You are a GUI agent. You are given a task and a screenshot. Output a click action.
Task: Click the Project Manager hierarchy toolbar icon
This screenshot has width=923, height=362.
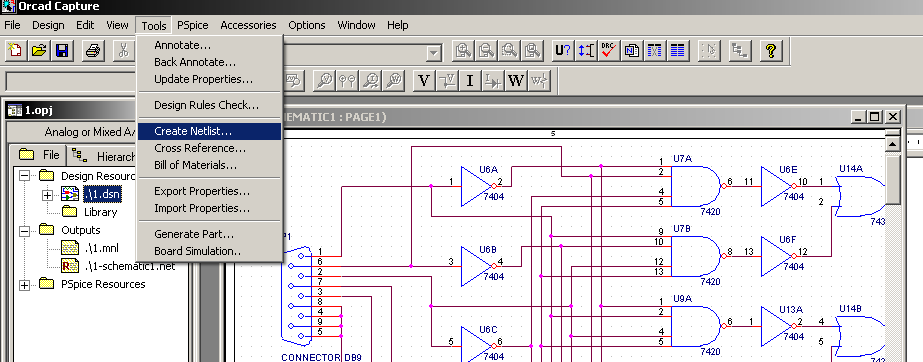[739, 51]
